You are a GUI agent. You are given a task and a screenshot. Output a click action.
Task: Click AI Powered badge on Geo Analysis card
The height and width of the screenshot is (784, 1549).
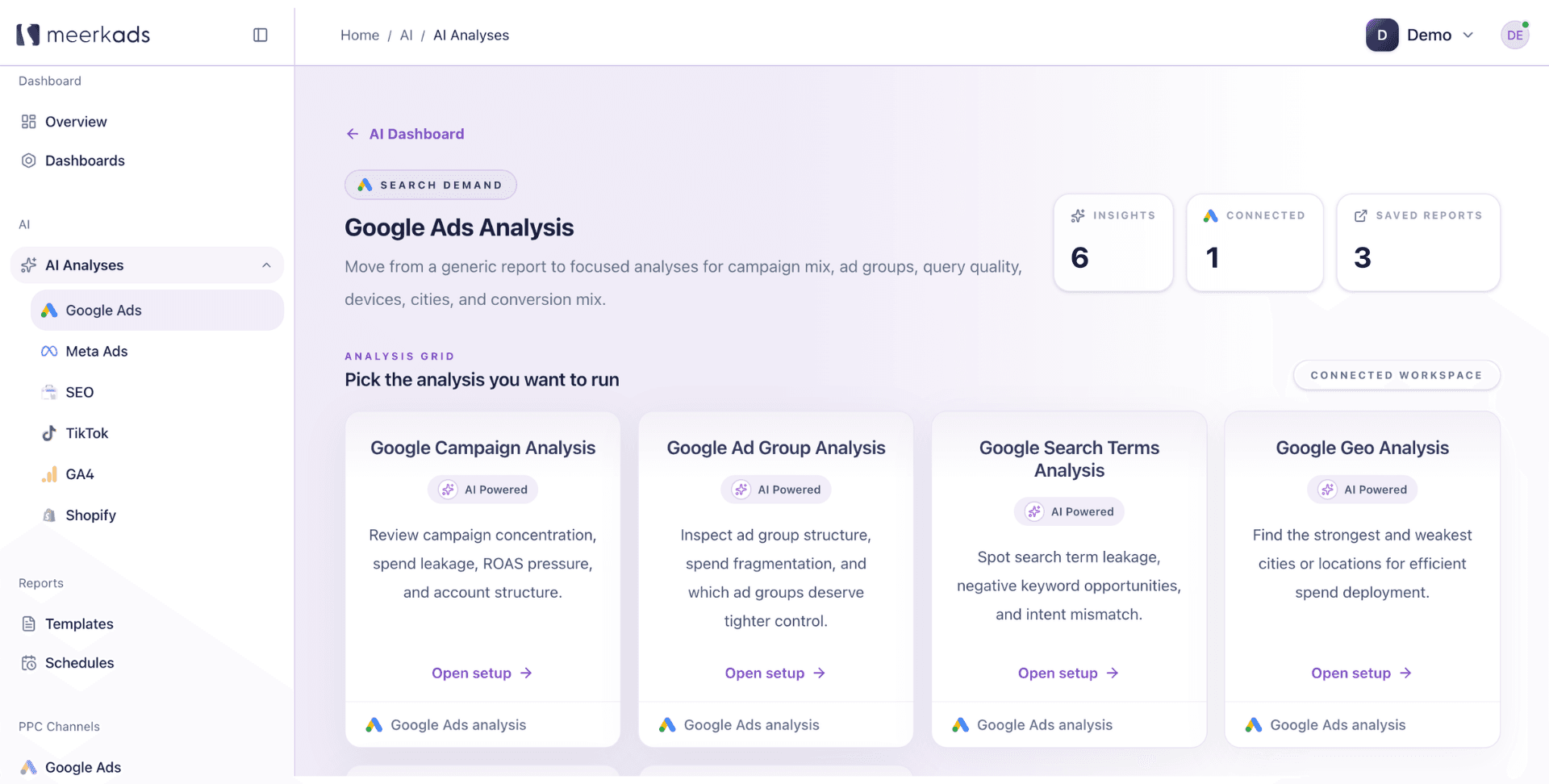click(x=1362, y=490)
